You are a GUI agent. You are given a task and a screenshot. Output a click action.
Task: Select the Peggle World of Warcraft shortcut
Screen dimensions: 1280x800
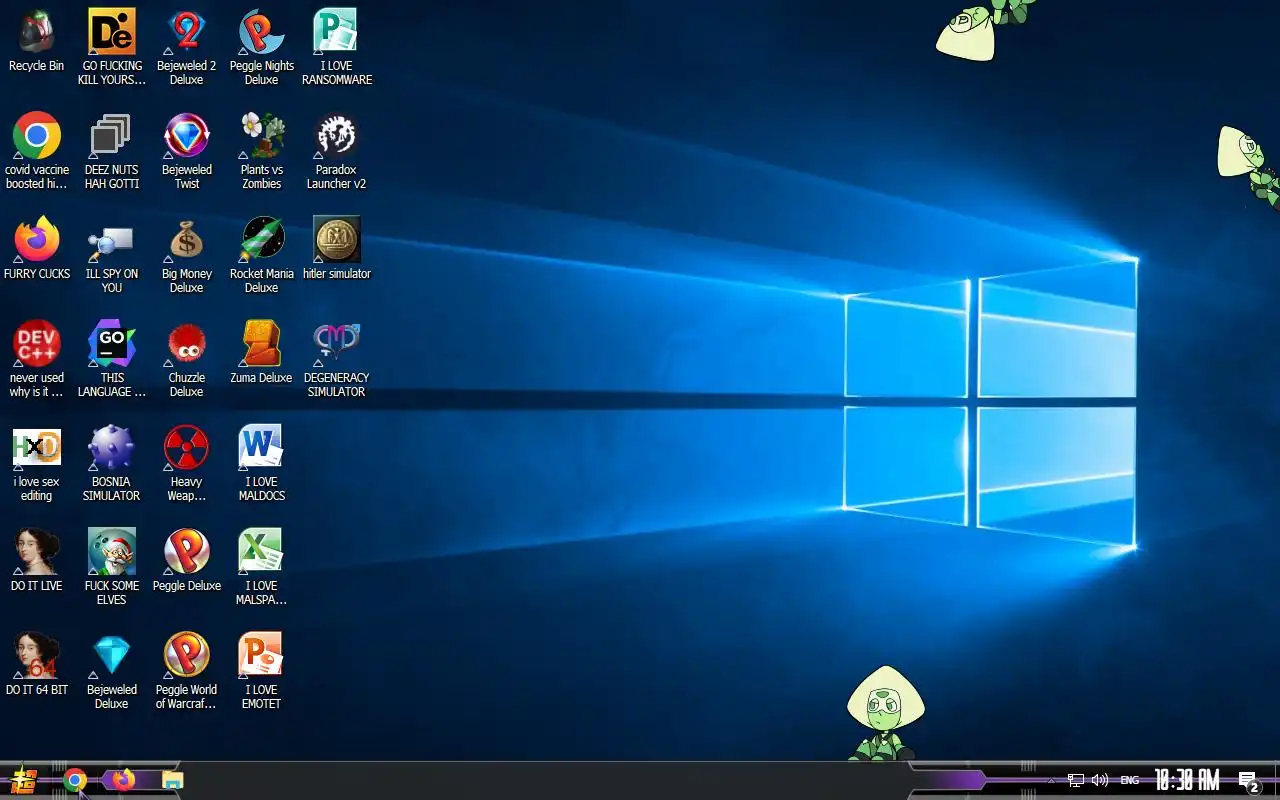coord(187,671)
